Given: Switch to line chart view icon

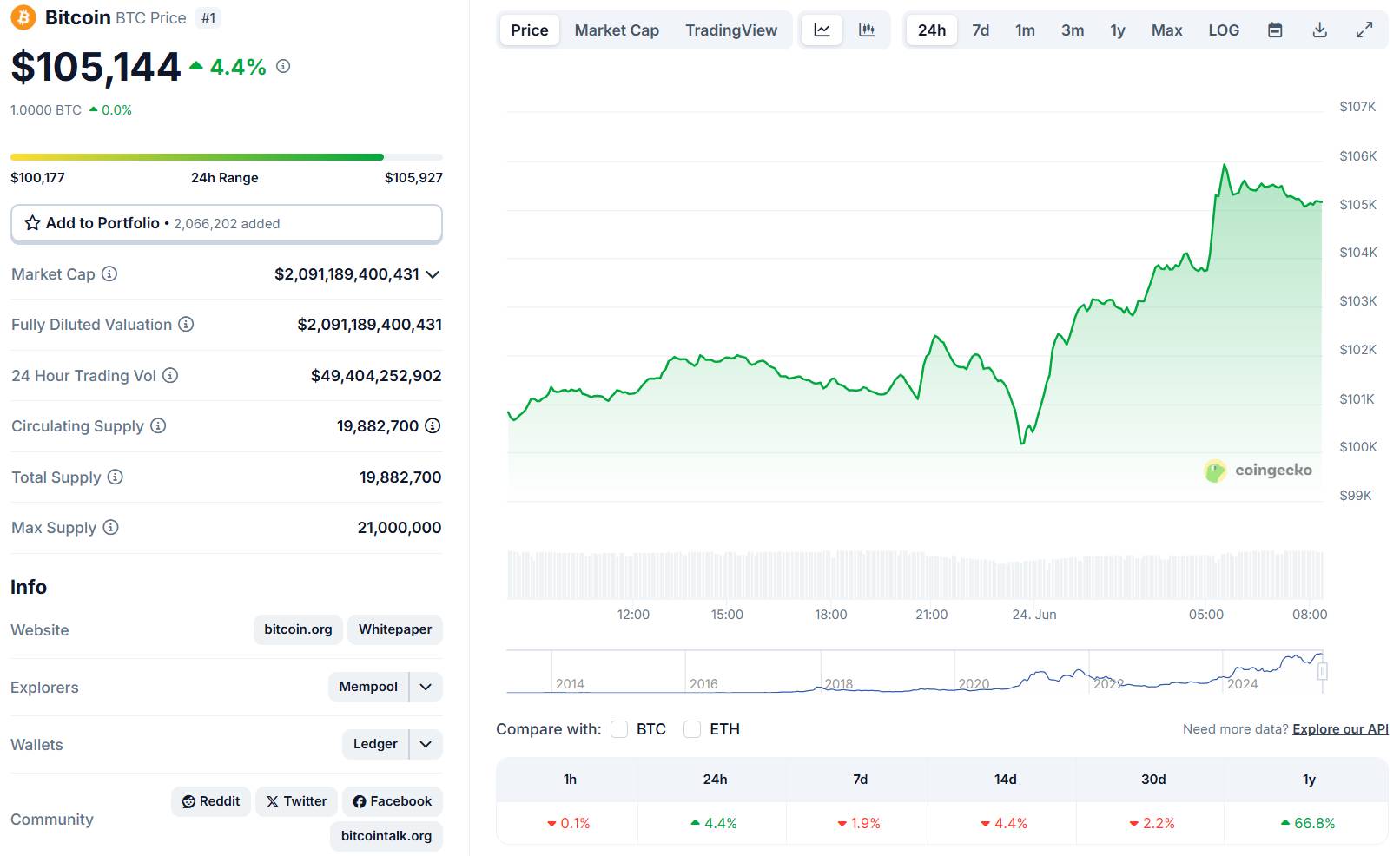Looking at the screenshot, I should 822,30.
